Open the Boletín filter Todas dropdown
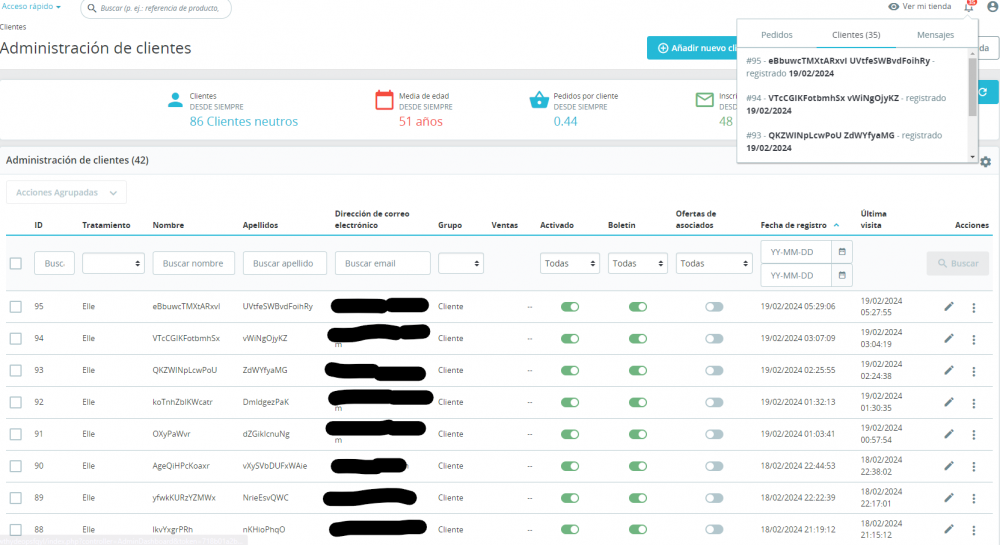 click(x=638, y=263)
